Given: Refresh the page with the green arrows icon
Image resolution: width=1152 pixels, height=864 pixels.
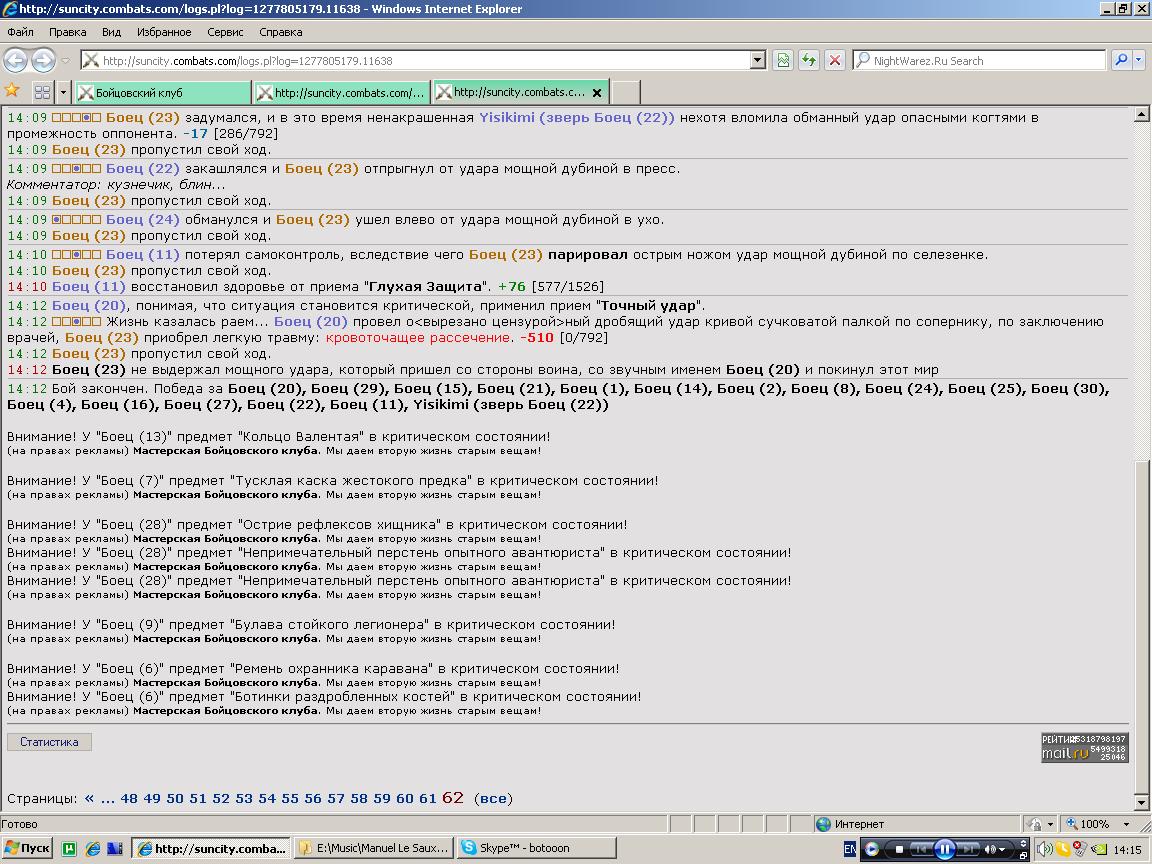Looking at the screenshot, I should pos(809,61).
